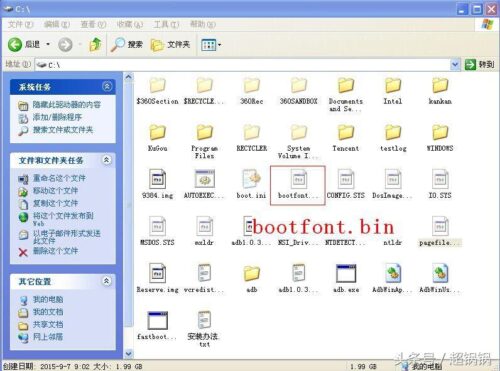
Task: Open the Edit (编辑) menu
Action: [57, 24]
